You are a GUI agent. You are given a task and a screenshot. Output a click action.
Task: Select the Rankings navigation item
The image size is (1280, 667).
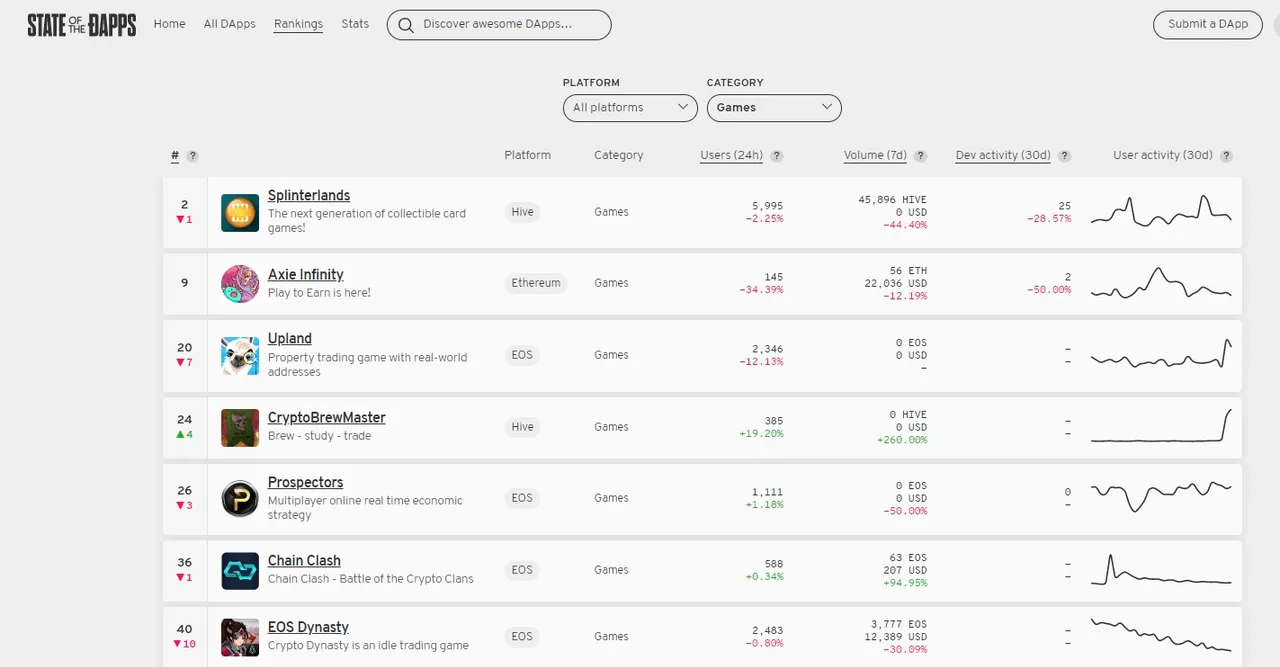pyautogui.click(x=298, y=24)
